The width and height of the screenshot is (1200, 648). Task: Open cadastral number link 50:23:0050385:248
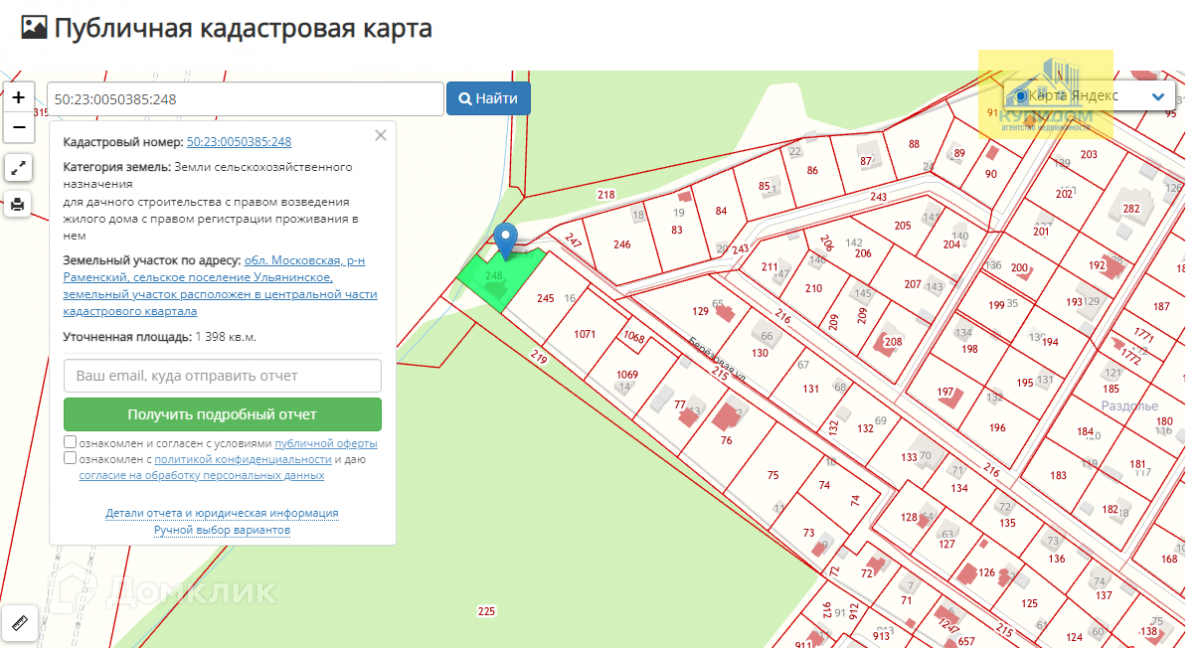239,142
